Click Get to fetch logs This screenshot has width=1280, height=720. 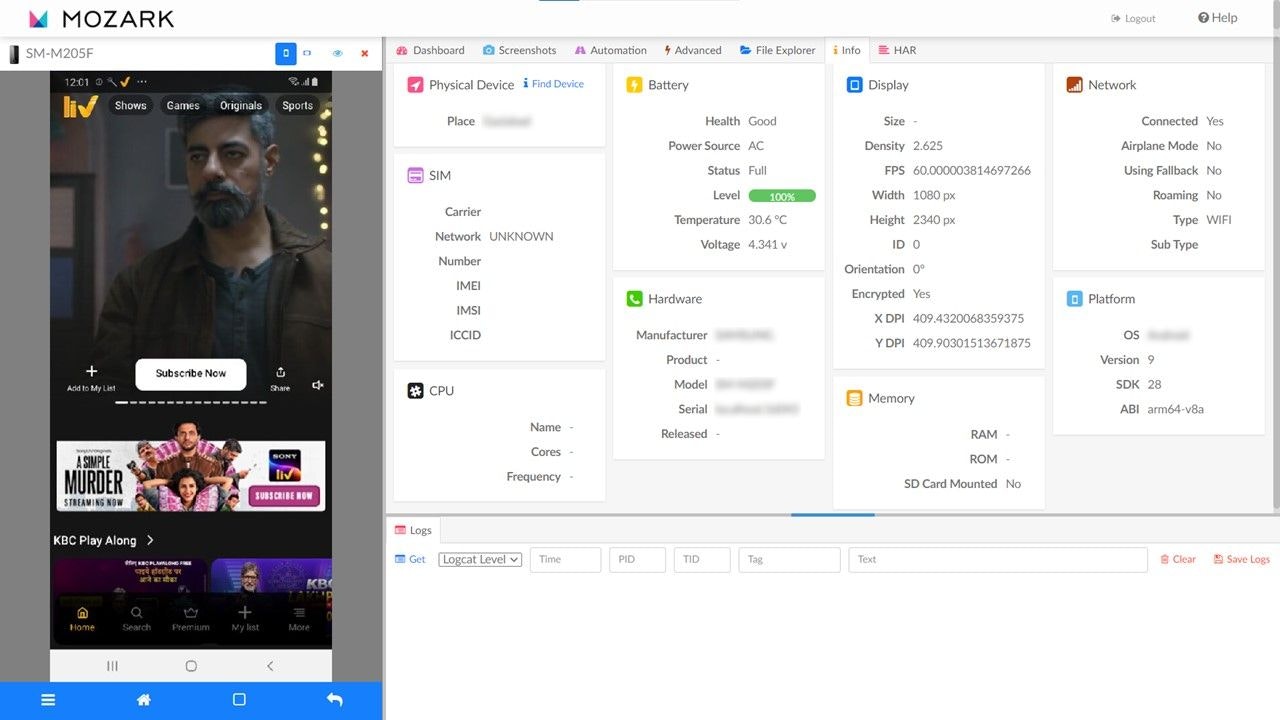click(410, 559)
